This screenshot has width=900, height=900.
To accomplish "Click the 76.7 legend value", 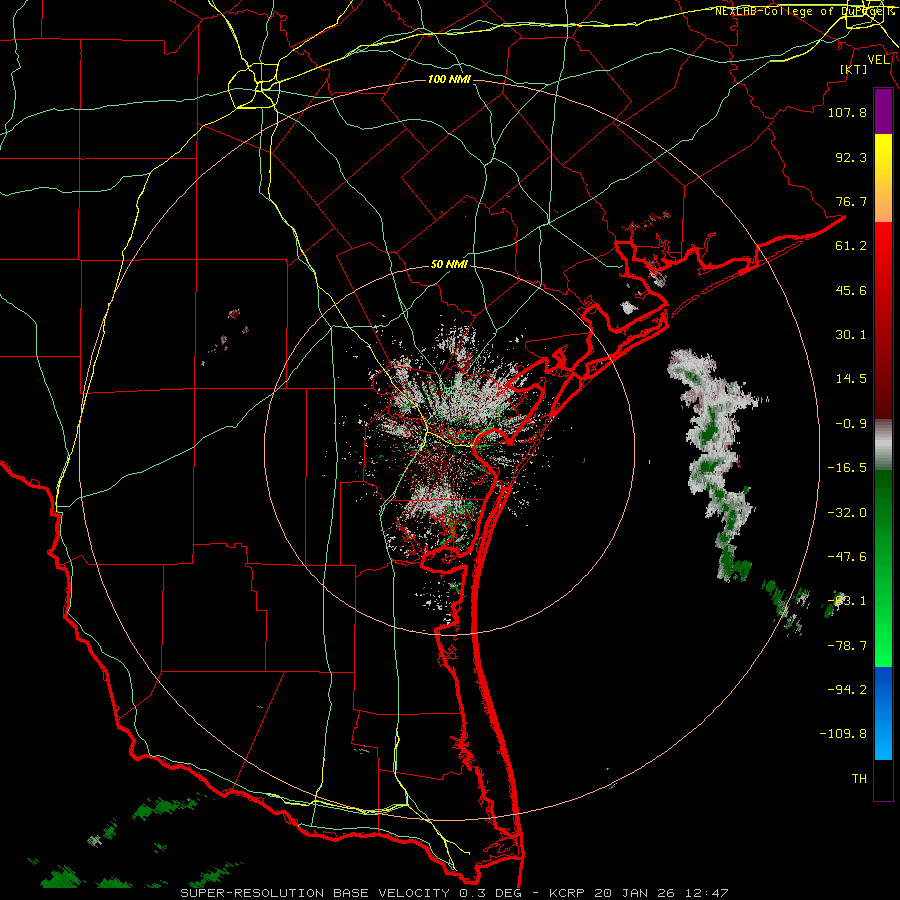I will point(851,201).
